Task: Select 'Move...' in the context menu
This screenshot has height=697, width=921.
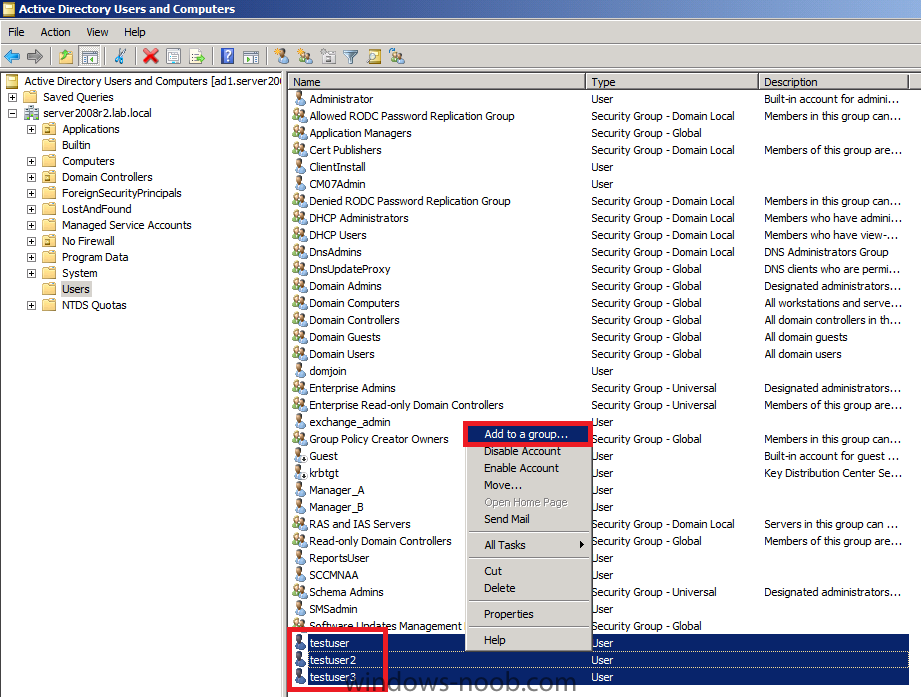Action: [529, 485]
